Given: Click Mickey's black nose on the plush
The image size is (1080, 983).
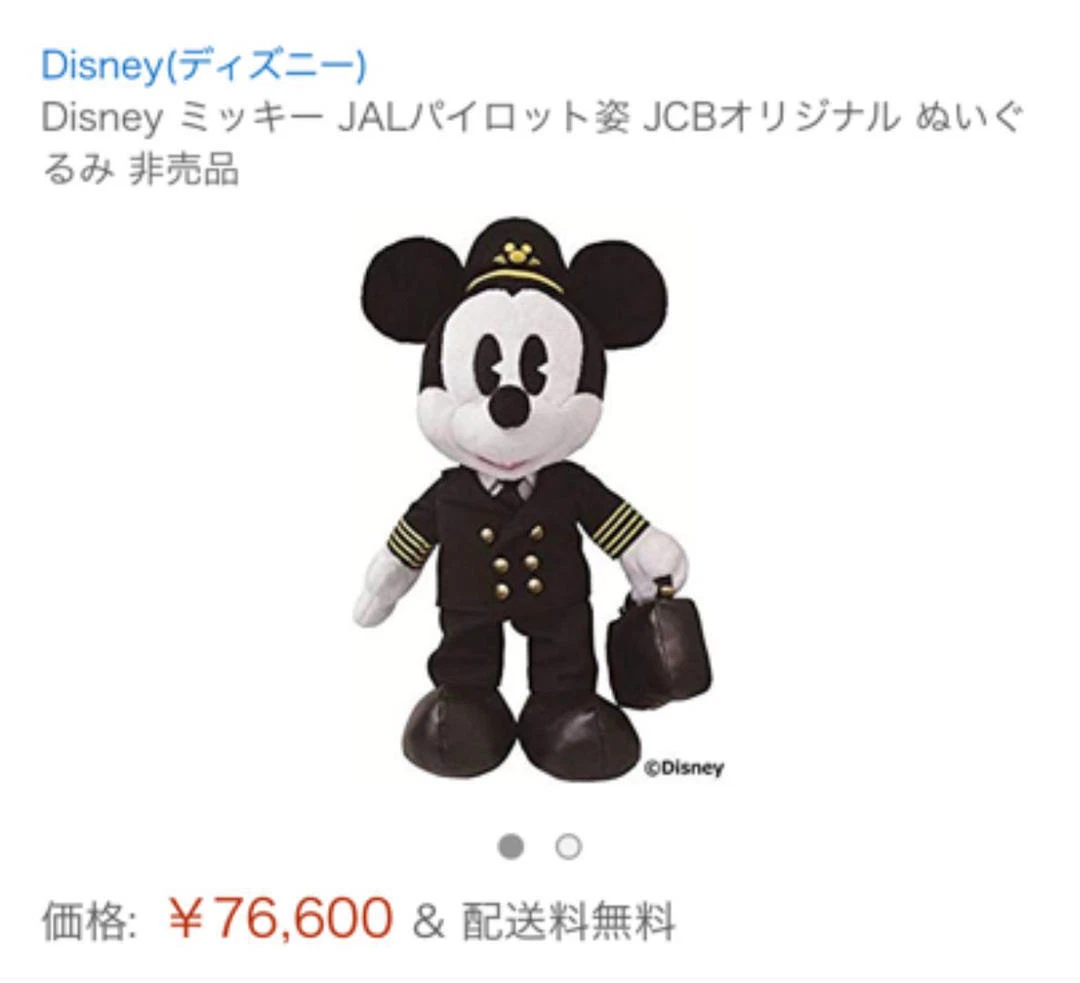Looking at the screenshot, I should pos(510,406).
